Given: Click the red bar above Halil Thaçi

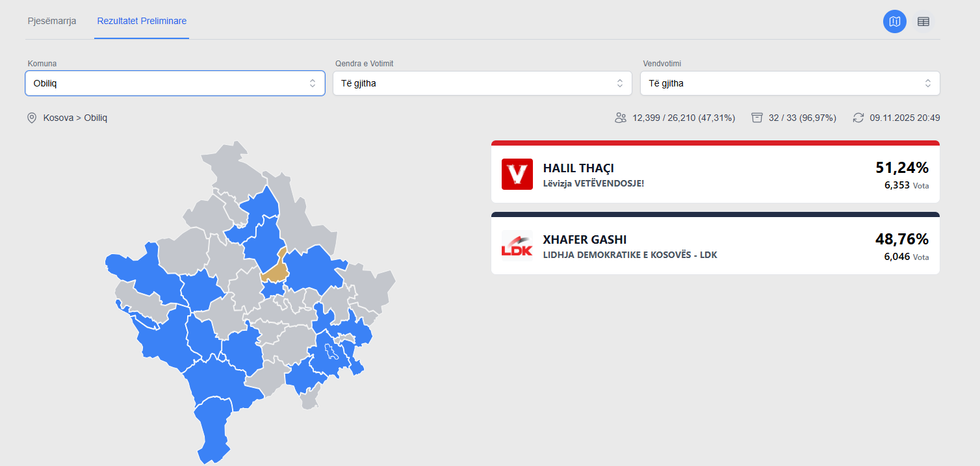Looking at the screenshot, I should pyautogui.click(x=715, y=143).
